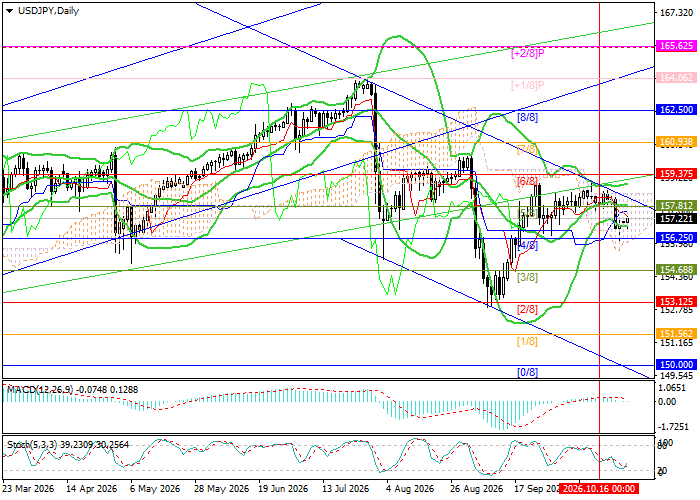Click the USDJPY,Daily chart title
The width and height of the screenshot is (700, 500).
[x=48, y=11]
